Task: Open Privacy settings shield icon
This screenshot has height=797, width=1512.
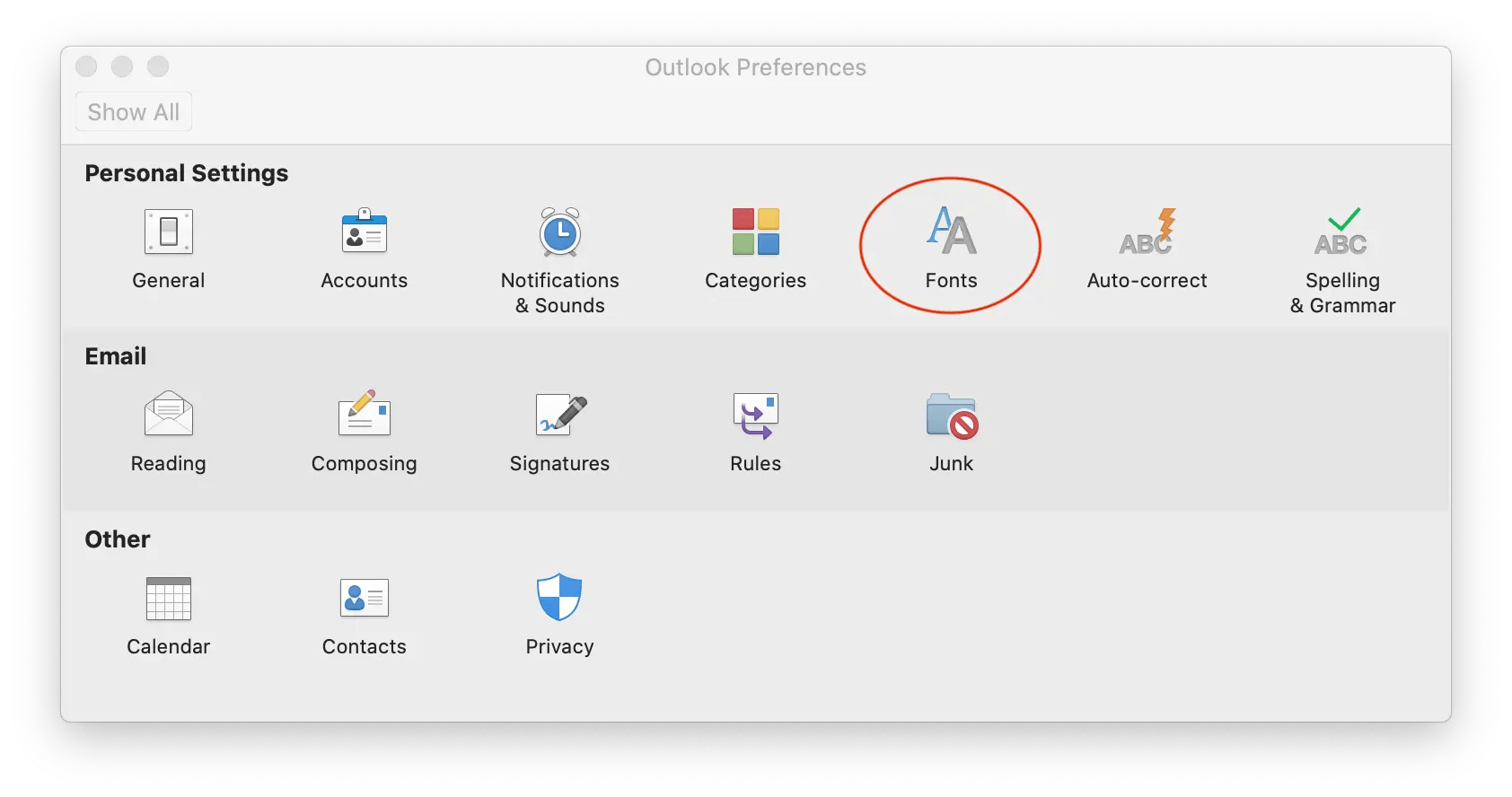Action: [x=559, y=597]
